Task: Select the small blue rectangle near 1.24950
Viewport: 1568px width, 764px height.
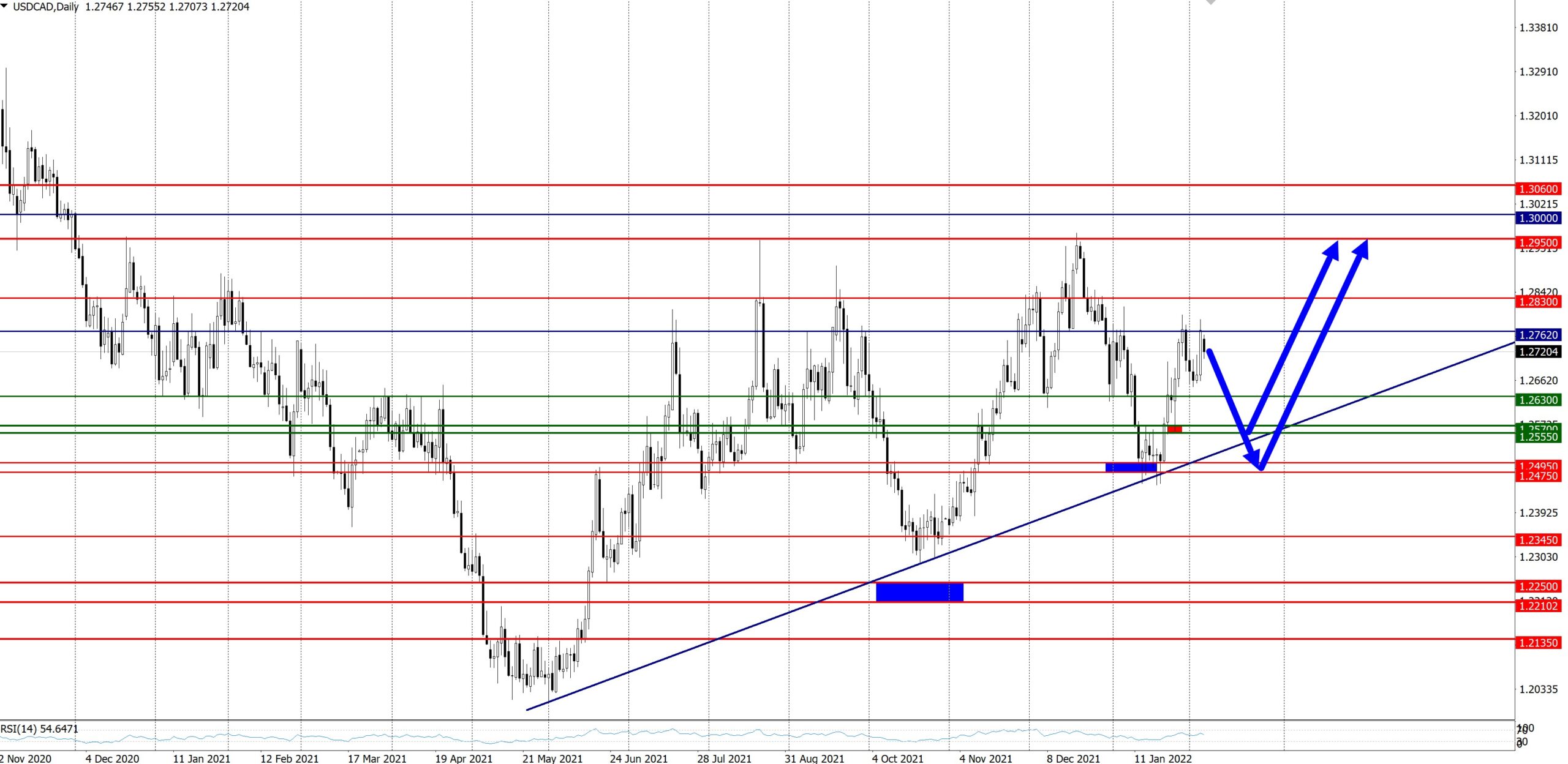Action: tap(1131, 468)
